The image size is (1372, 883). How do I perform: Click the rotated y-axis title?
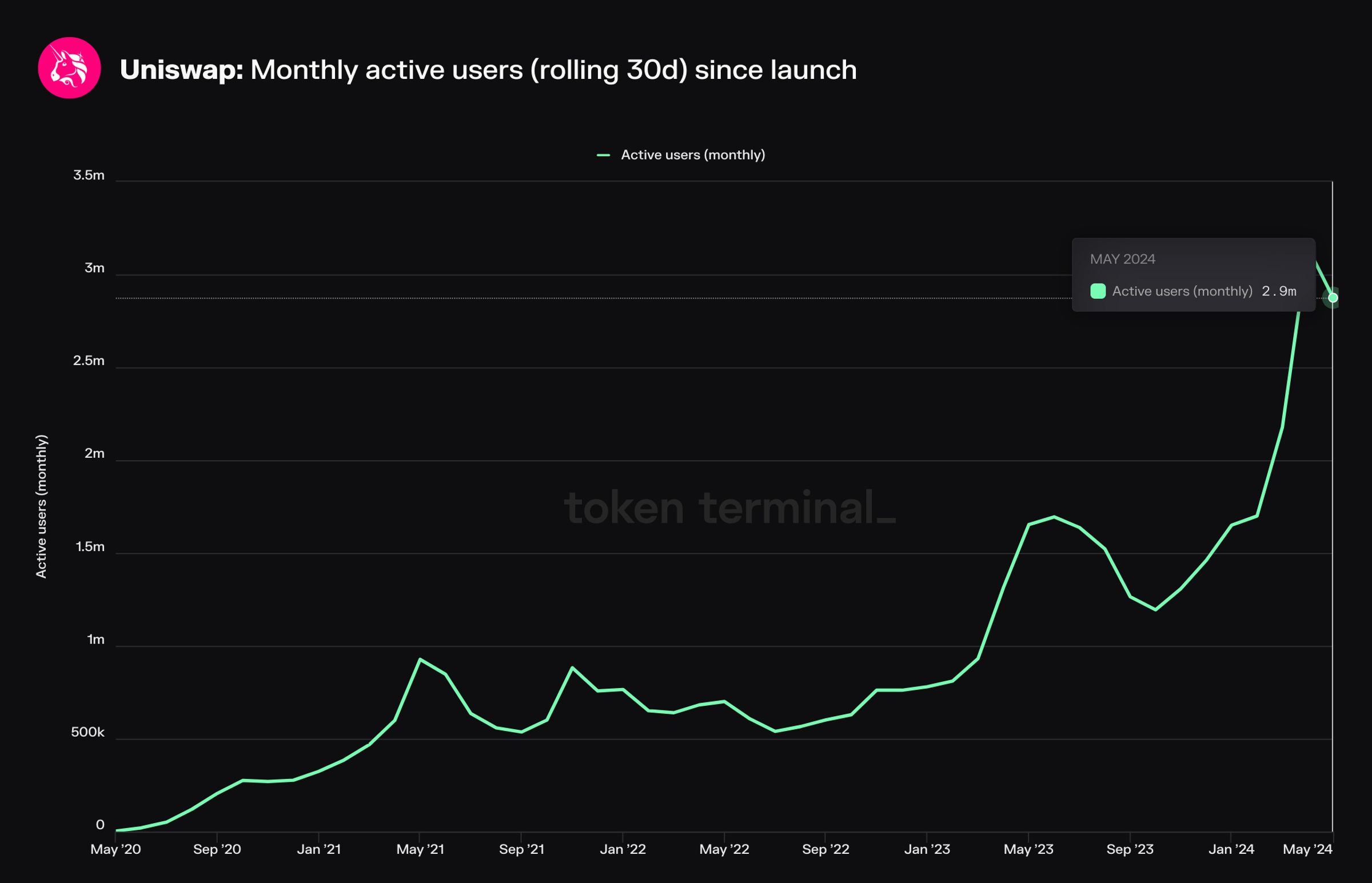41,506
